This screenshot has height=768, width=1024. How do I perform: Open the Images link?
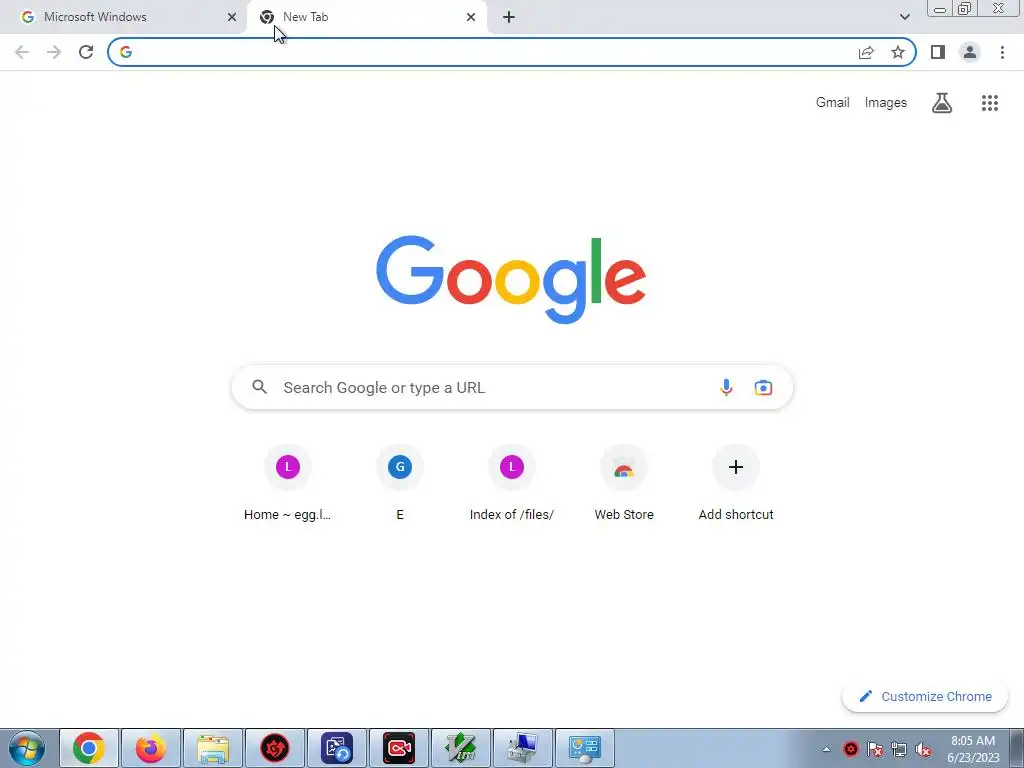click(x=886, y=103)
